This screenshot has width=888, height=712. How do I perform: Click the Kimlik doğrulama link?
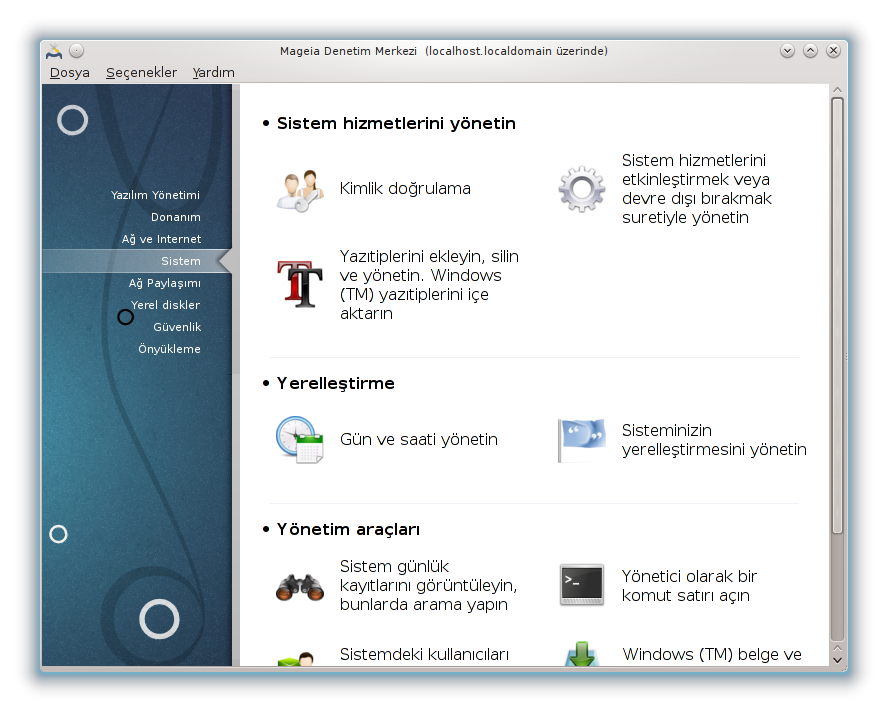point(405,189)
